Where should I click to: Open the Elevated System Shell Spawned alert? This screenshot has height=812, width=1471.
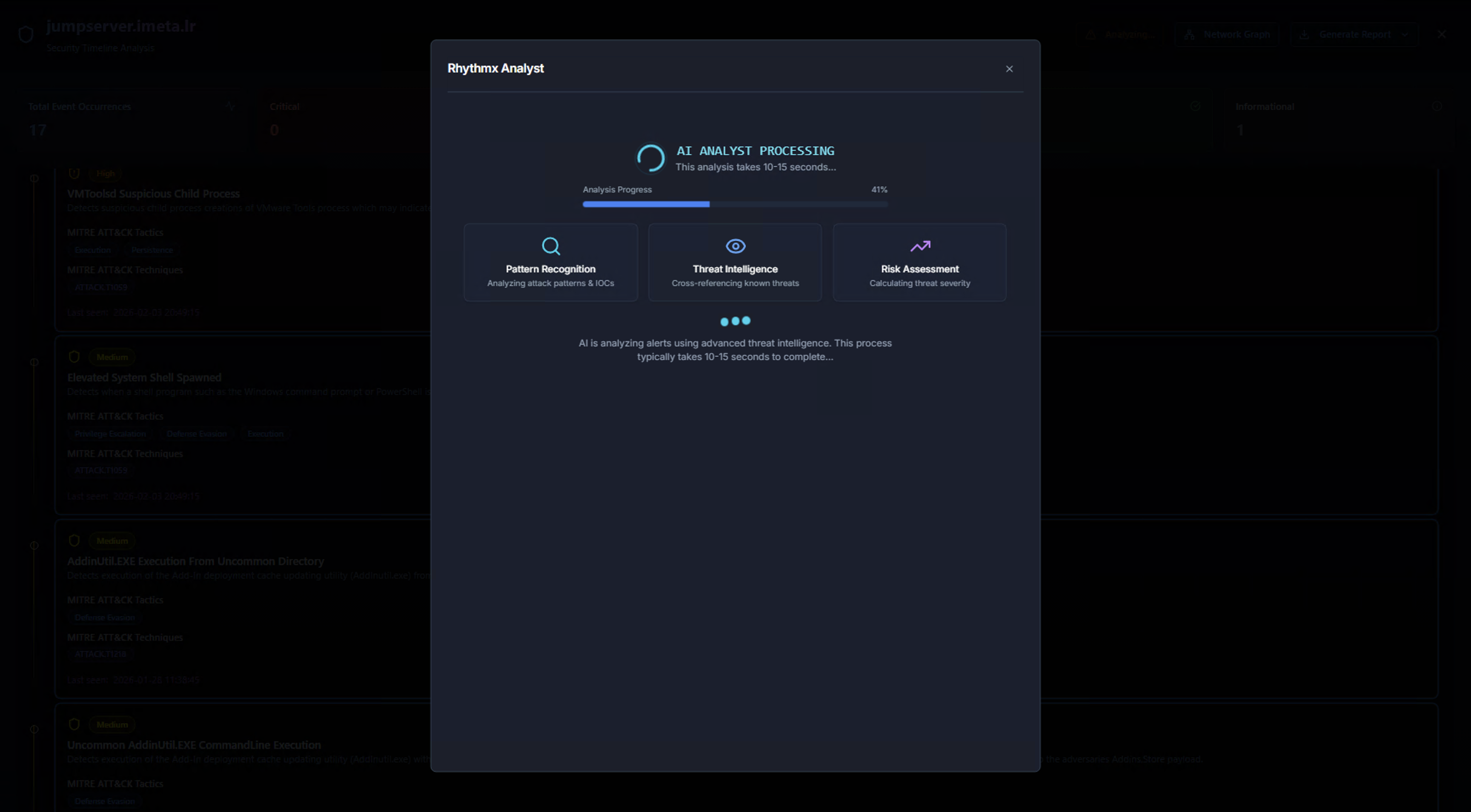(143, 377)
